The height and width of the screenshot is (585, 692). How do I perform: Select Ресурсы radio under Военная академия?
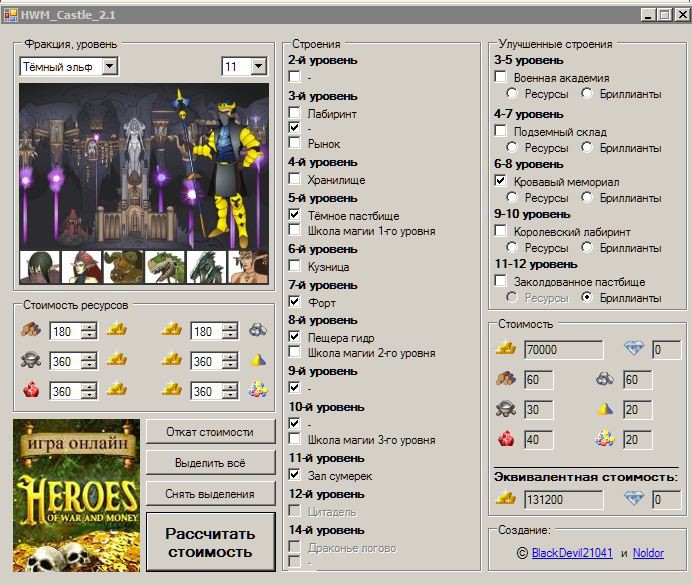click(x=512, y=93)
